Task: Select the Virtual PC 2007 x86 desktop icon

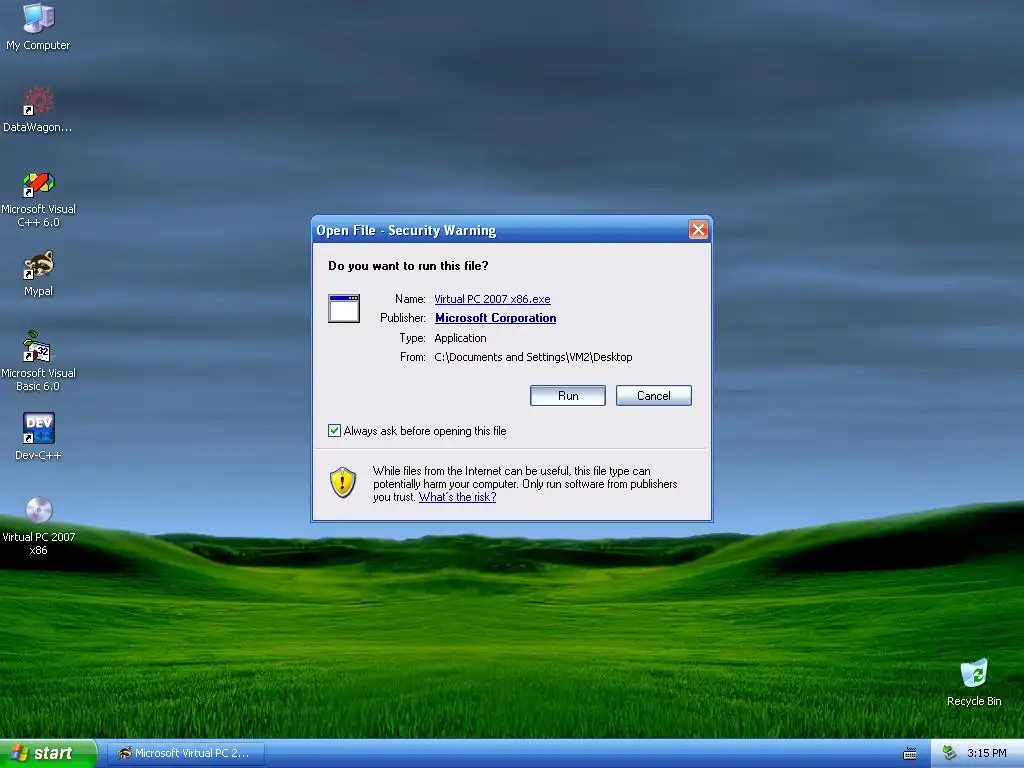Action: tap(38, 526)
